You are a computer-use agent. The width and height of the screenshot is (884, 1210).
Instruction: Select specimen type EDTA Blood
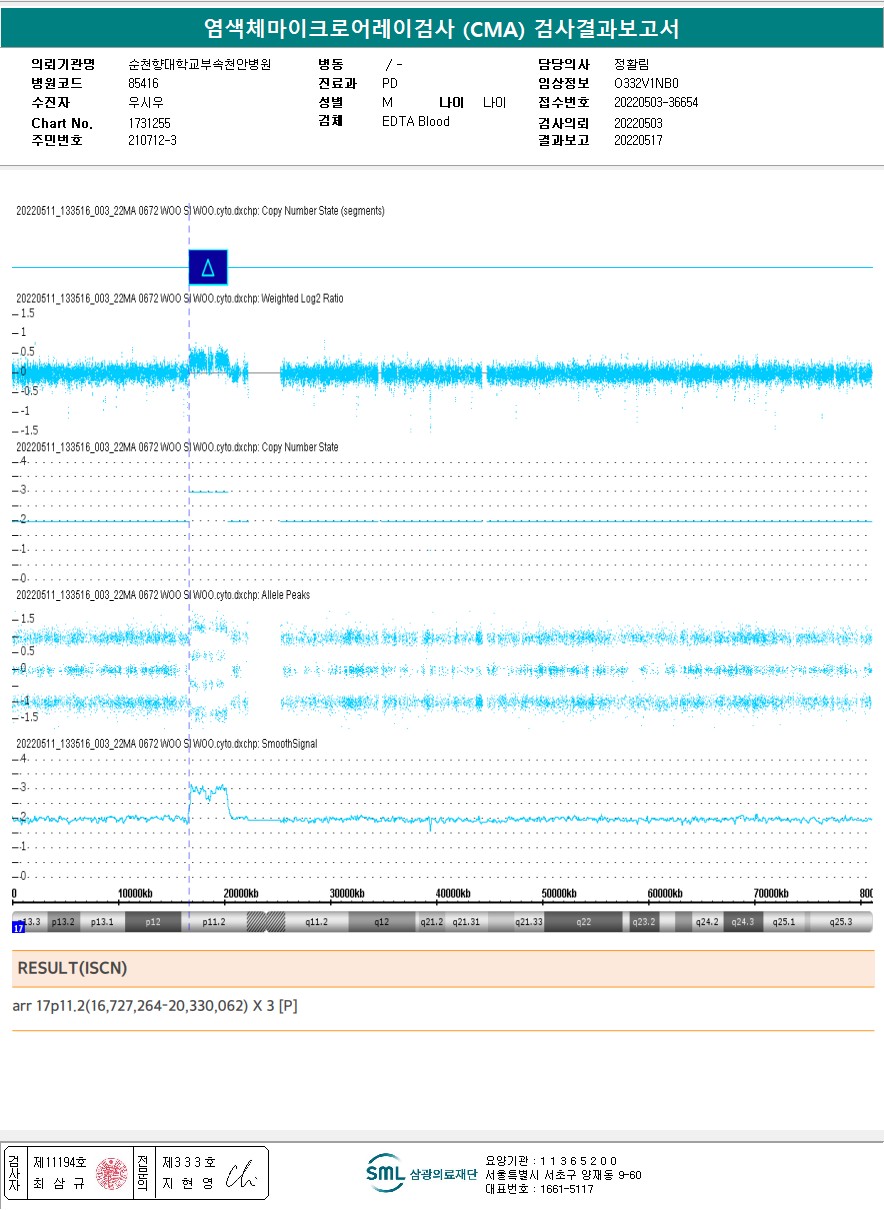point(416,121)
